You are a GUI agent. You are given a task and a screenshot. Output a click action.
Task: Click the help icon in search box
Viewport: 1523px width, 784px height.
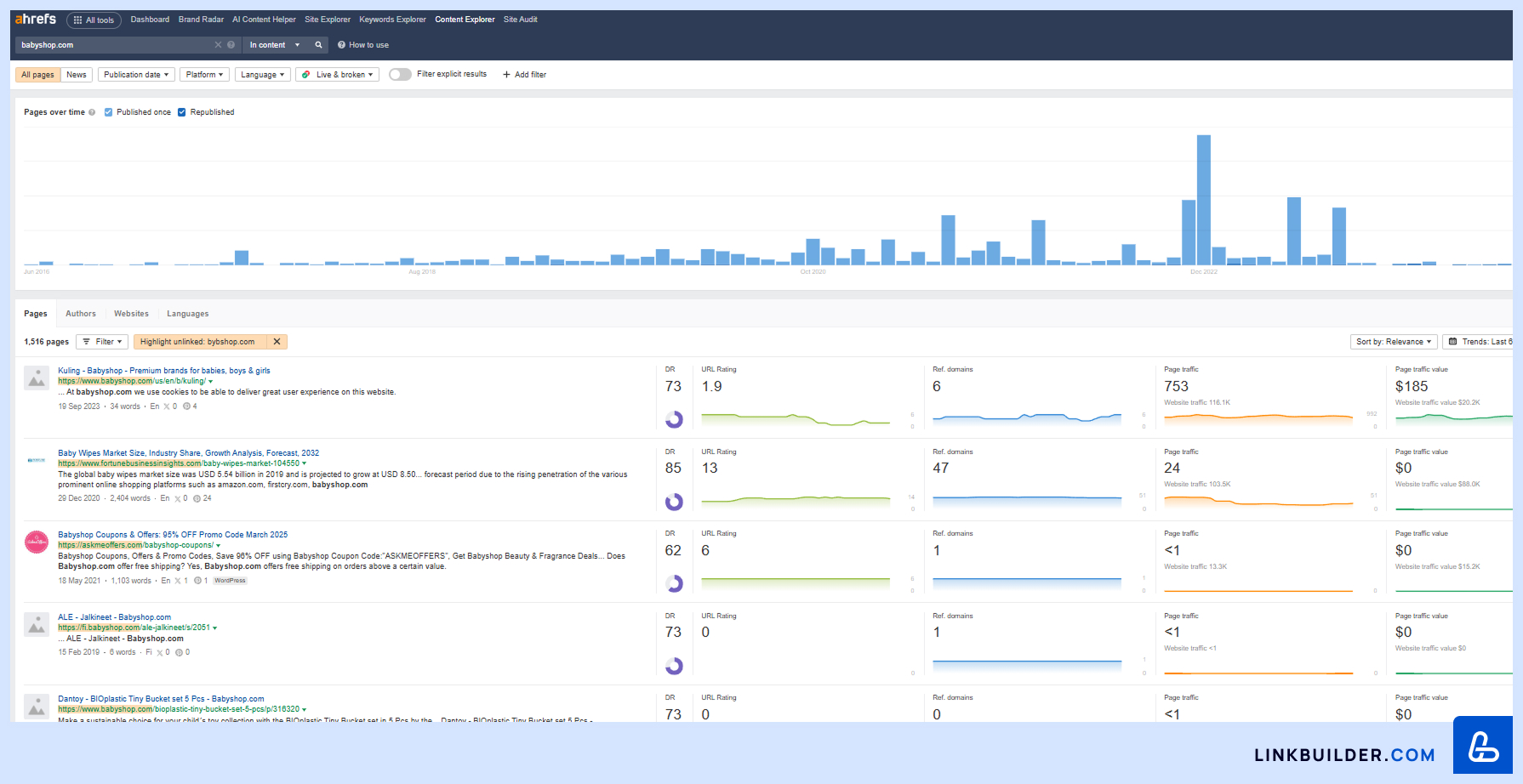click(x=231, y=45)
